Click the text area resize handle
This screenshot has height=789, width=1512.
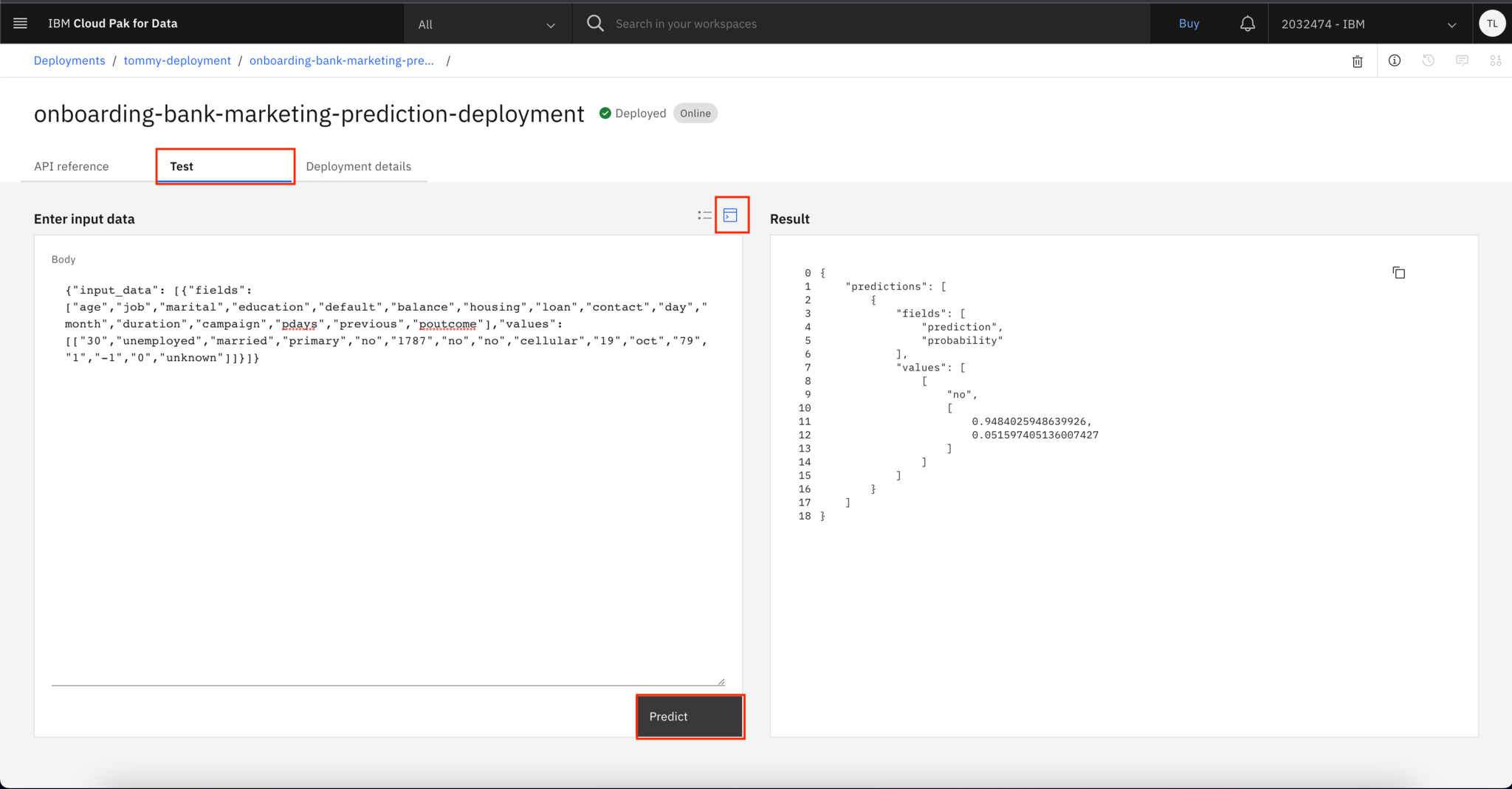point(721,681)
